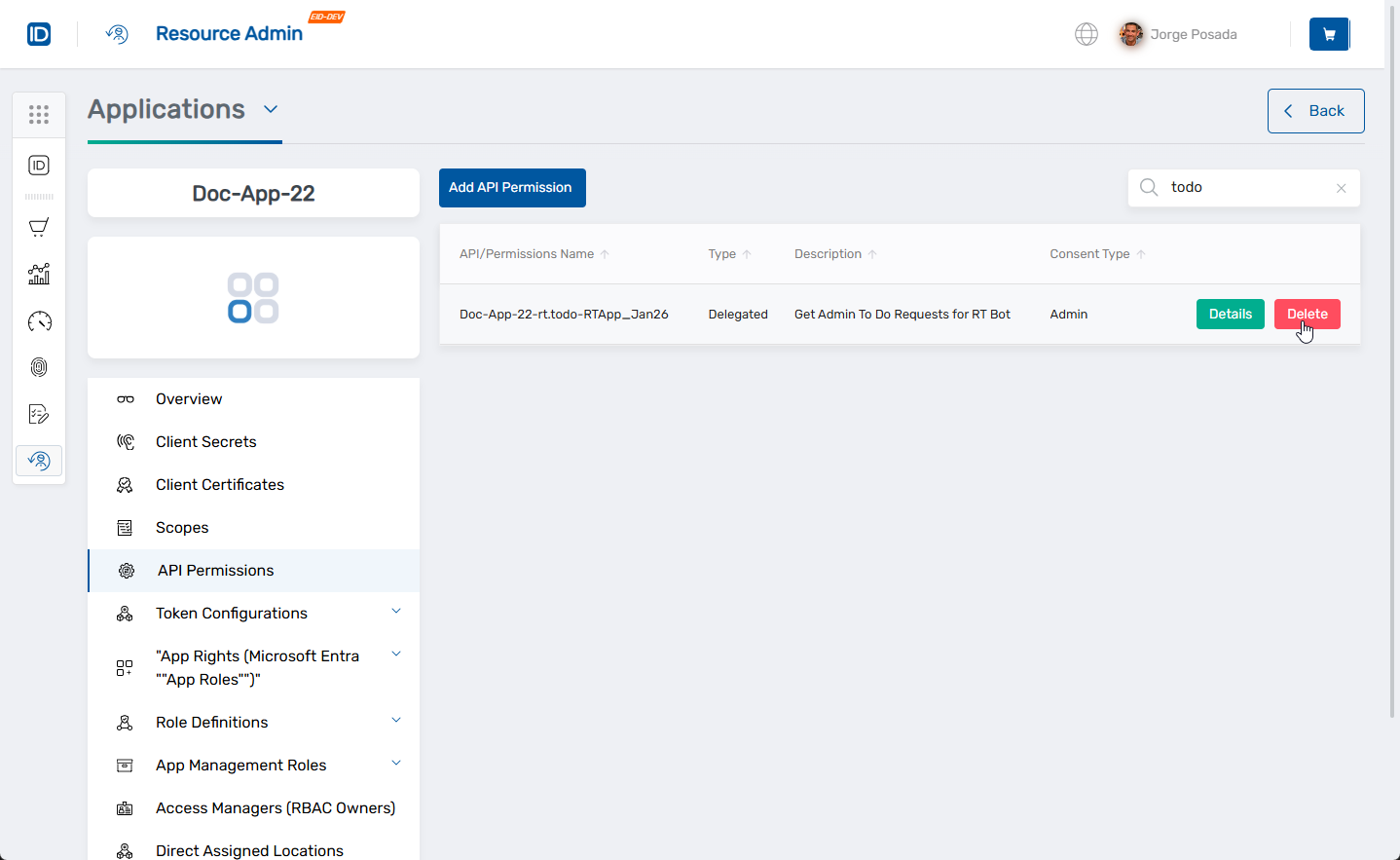The height and width of the screenshot is (860, 1400).
Task: Open the nine-dot apps grid icon
Action: coord(39,115)
